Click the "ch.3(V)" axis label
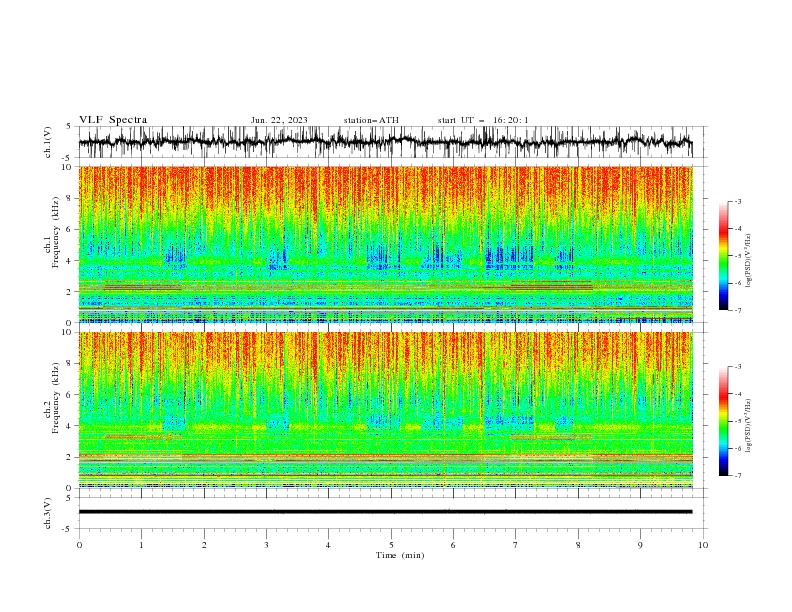 point(48,513)
